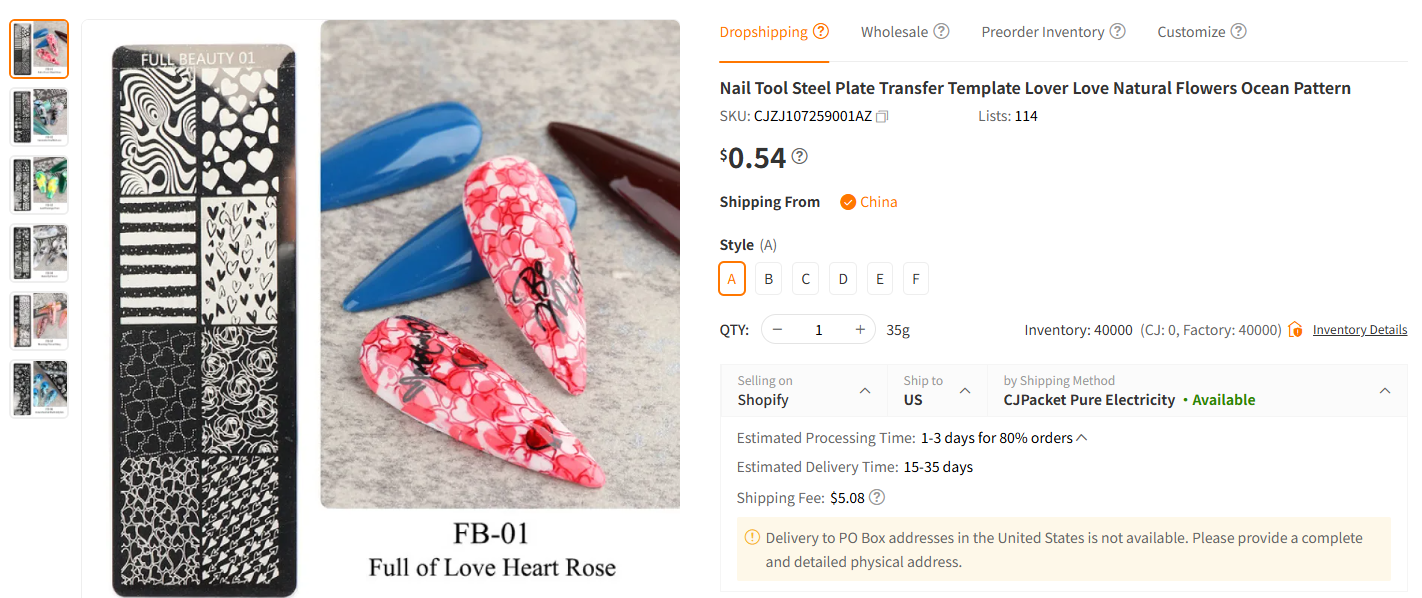Click the Shipping Fee help icon
This screenshot has height=598, width=1422.
point(877,497)
